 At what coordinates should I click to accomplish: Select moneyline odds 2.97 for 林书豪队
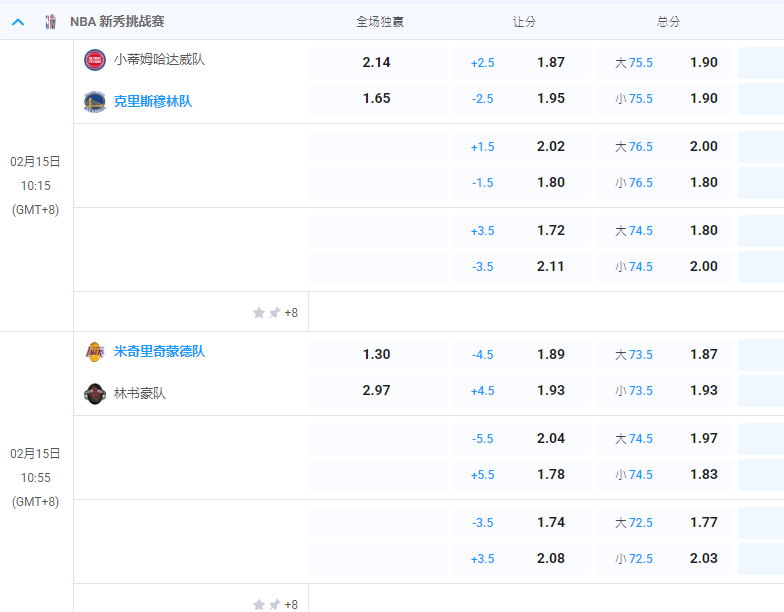pos(378,390)
